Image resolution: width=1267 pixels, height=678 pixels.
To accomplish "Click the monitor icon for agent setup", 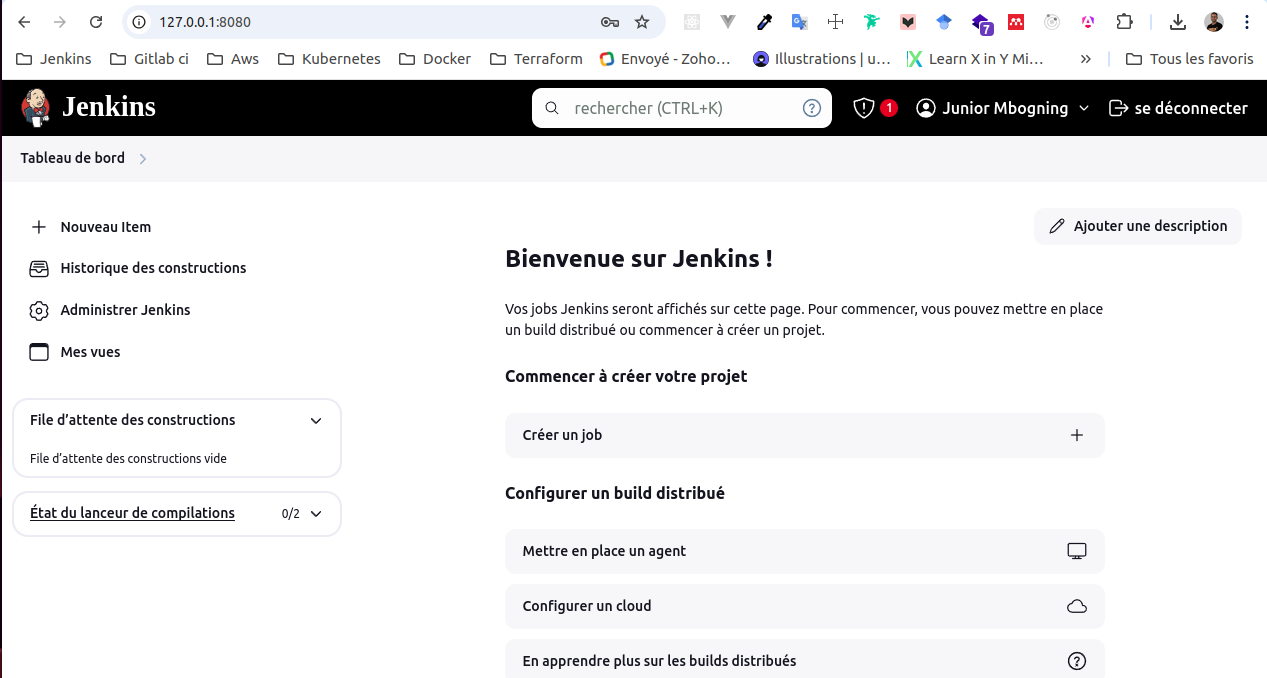I will [x=1076, y=551].
